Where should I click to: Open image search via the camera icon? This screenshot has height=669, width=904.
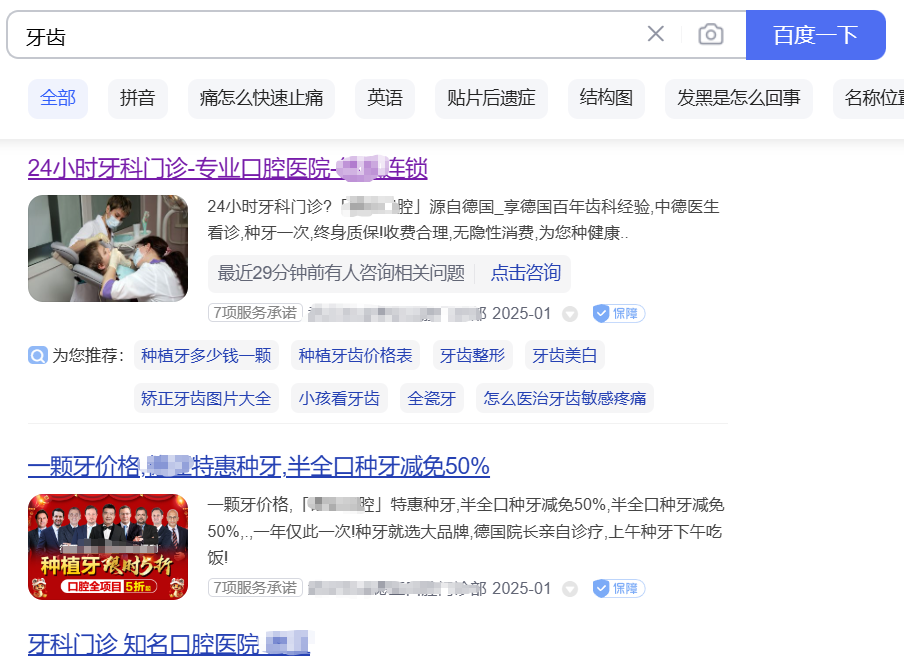[711, 33]
